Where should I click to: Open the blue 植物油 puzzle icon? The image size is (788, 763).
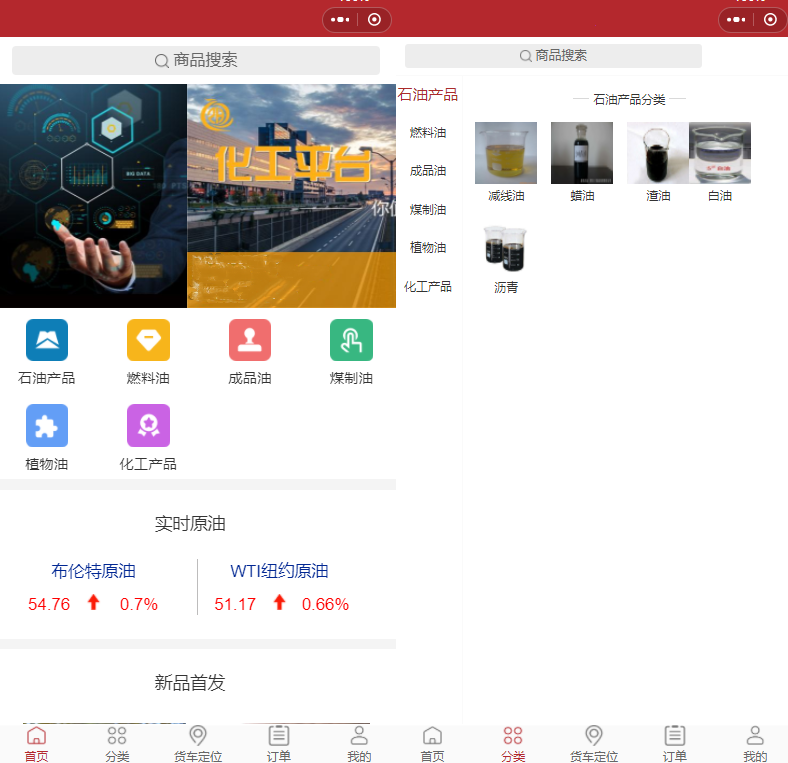point(47,425)
